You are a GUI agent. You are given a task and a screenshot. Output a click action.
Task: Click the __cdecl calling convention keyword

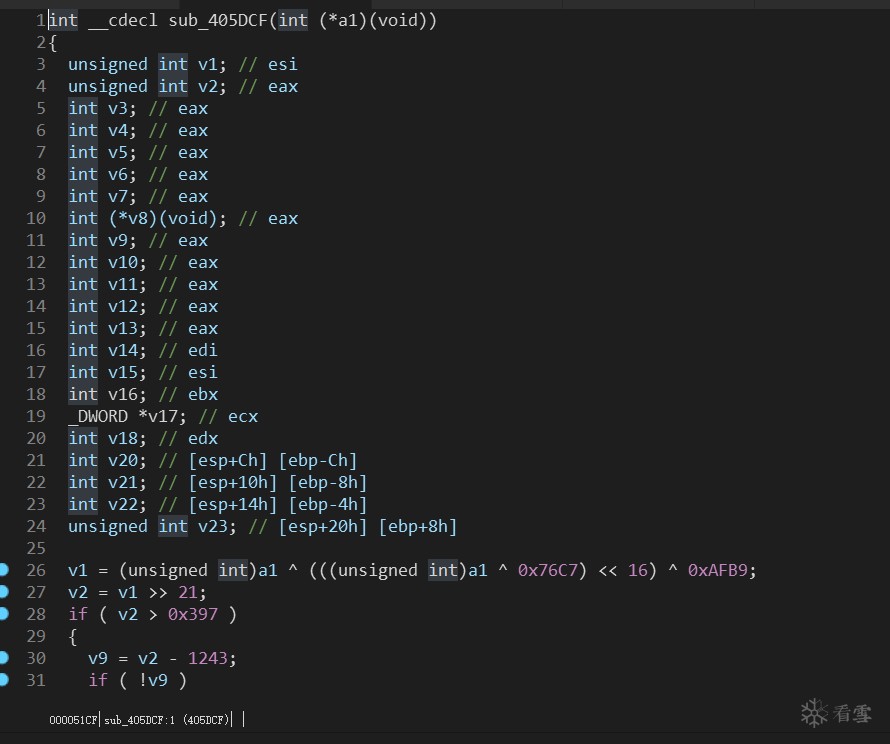pyautogui.click(x=118, y=20)
